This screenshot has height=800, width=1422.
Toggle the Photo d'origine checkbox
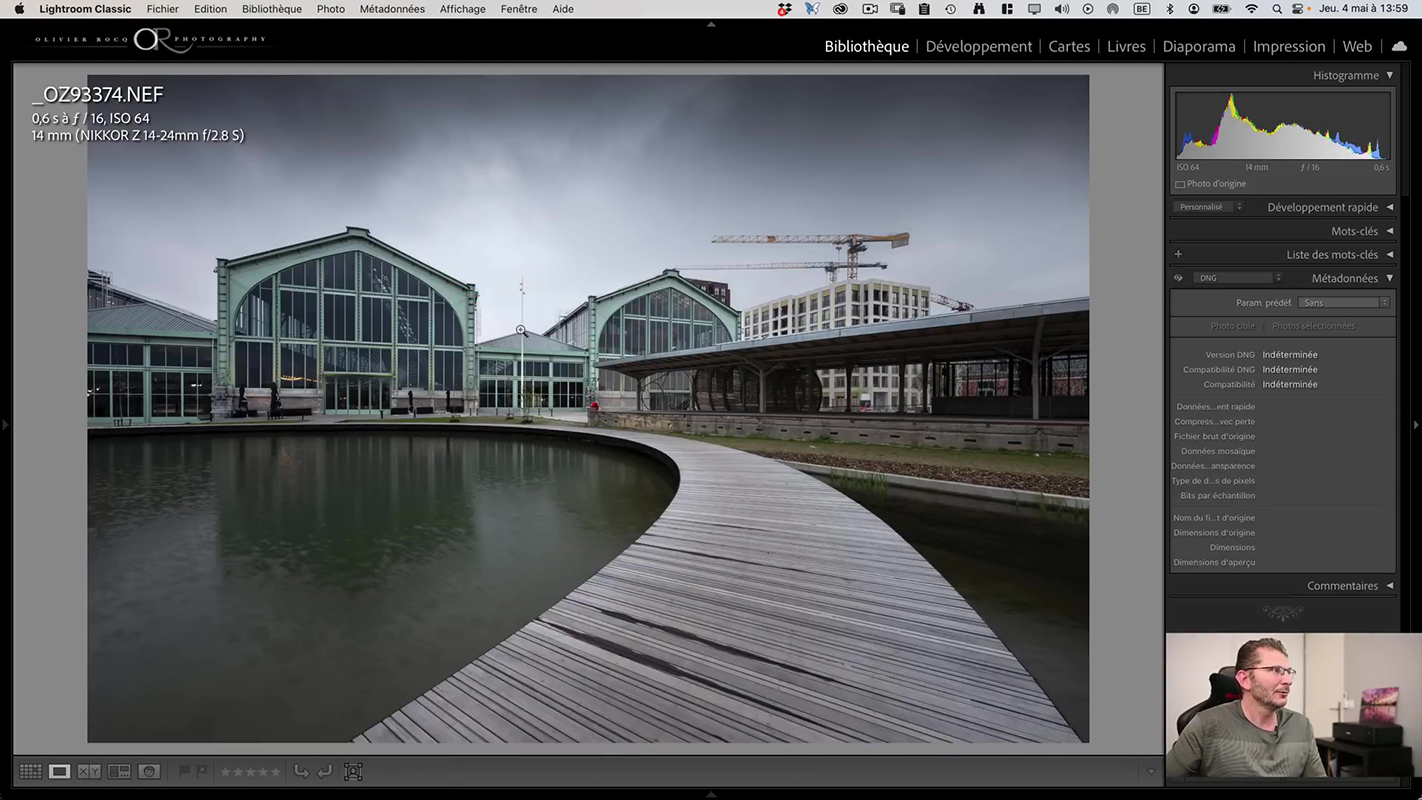[x=1180, y=184]
